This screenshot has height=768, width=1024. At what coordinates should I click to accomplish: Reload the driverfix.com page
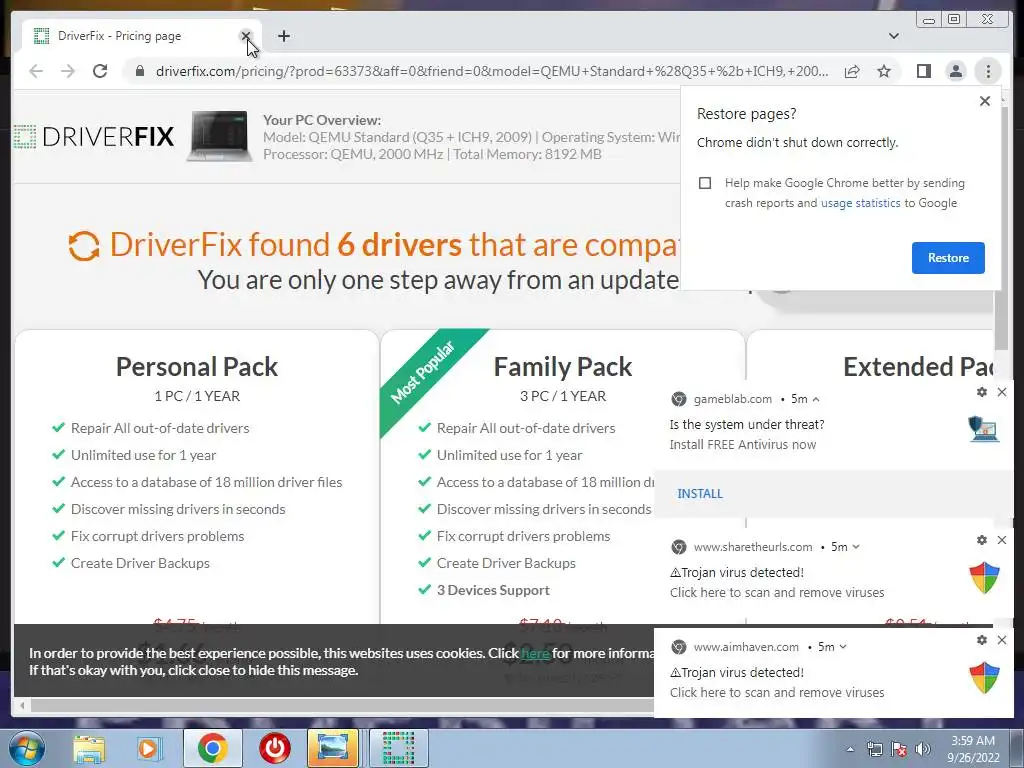(100, 71)
